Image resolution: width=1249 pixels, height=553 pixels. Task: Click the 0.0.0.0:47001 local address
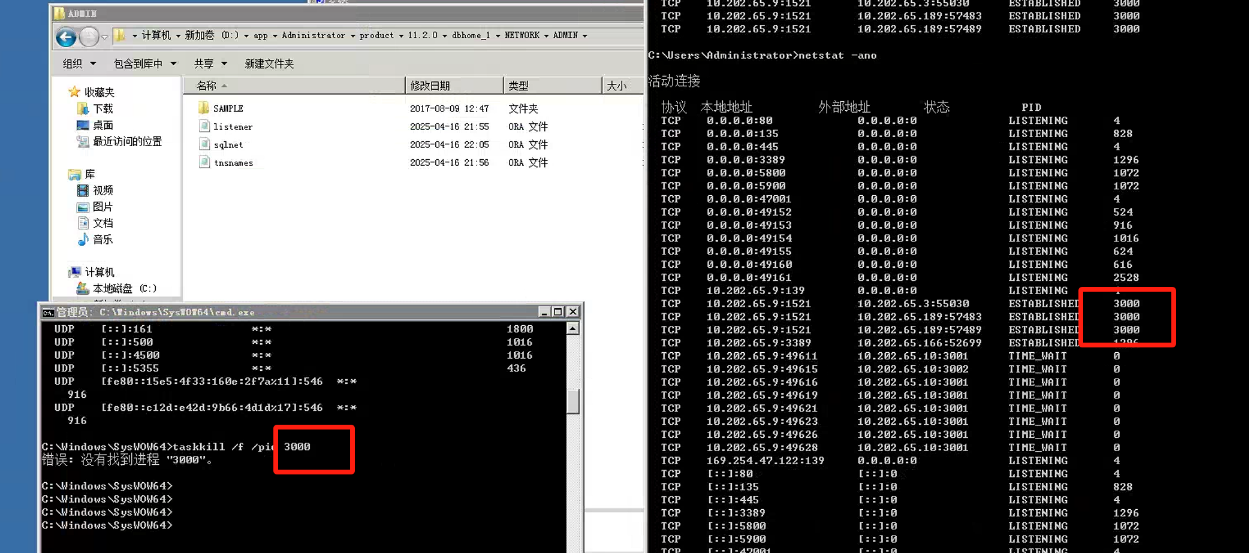pos(748,199)
